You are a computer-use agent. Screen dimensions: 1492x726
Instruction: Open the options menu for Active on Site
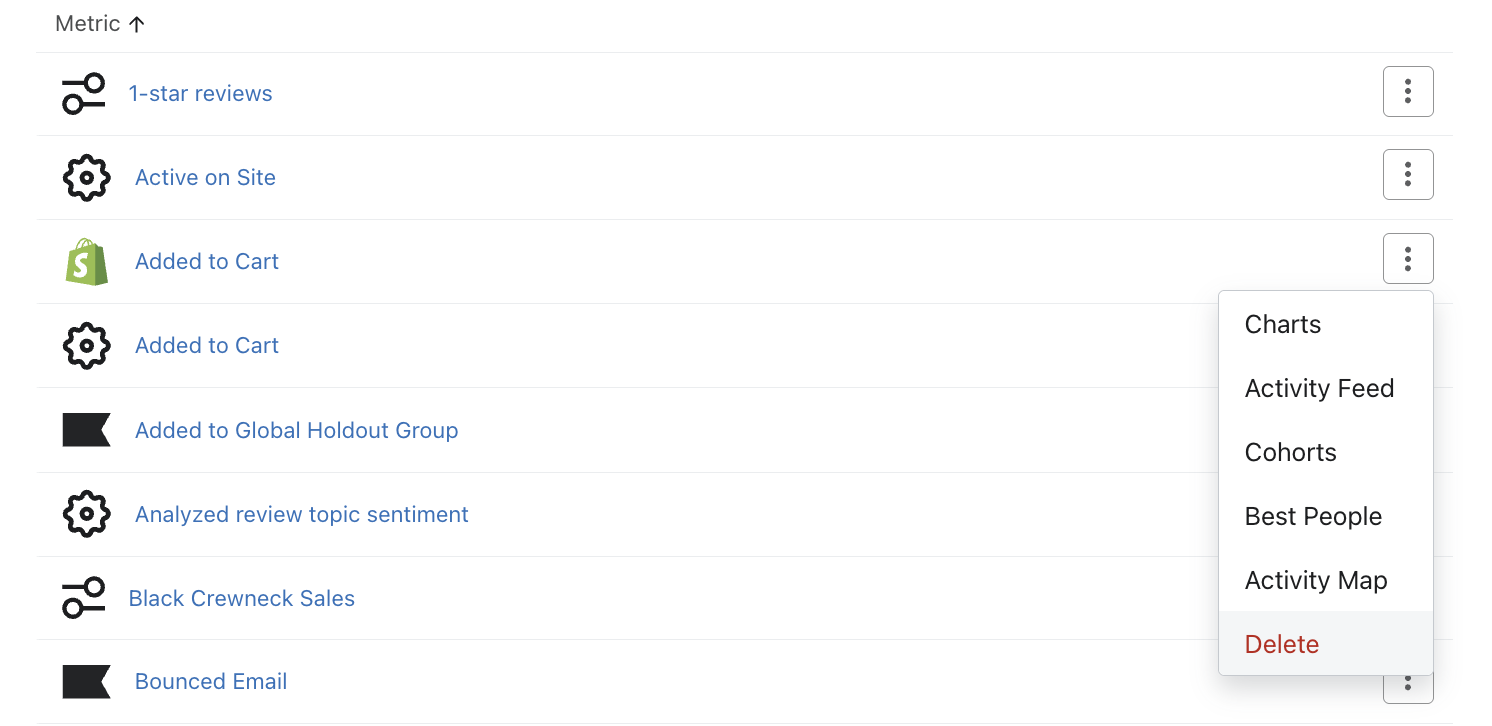[1408, 174]
